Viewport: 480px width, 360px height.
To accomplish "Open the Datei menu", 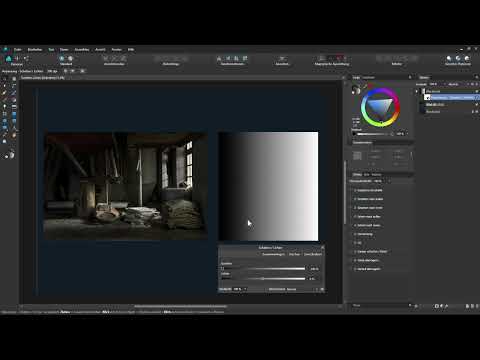I will pyautogui.click(x=18, y=50).
